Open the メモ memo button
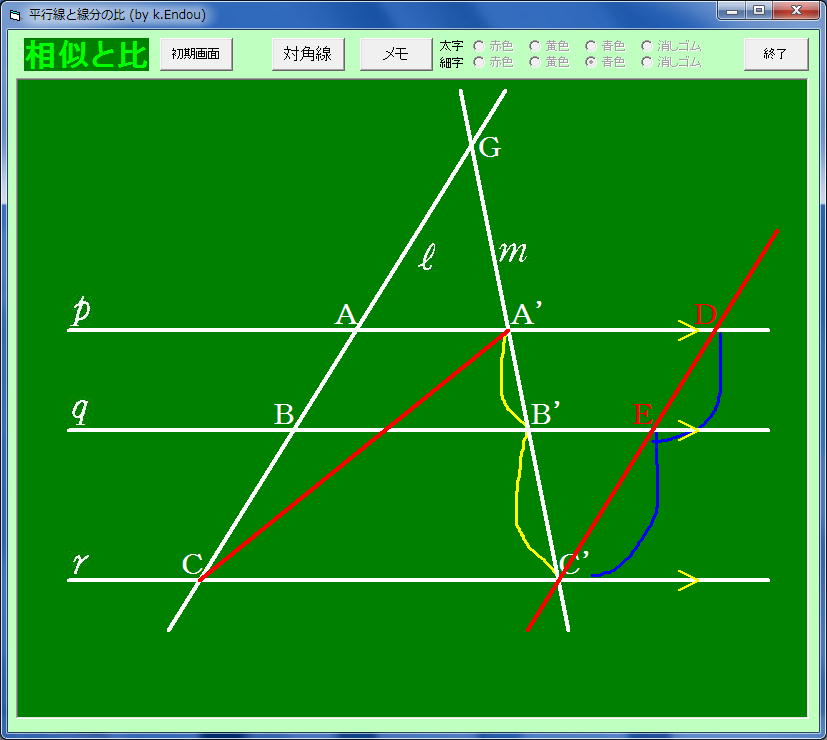This screenshot has height=740, width=827. (x=396, y=54)
